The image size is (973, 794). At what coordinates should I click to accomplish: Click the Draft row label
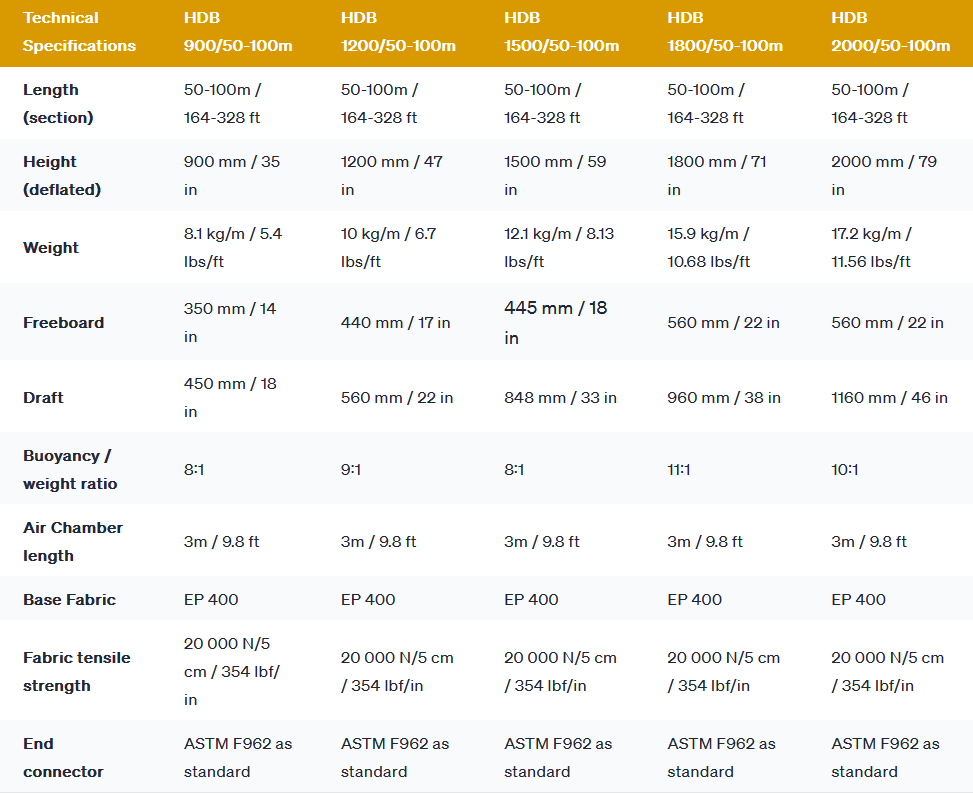coord(43,398)
